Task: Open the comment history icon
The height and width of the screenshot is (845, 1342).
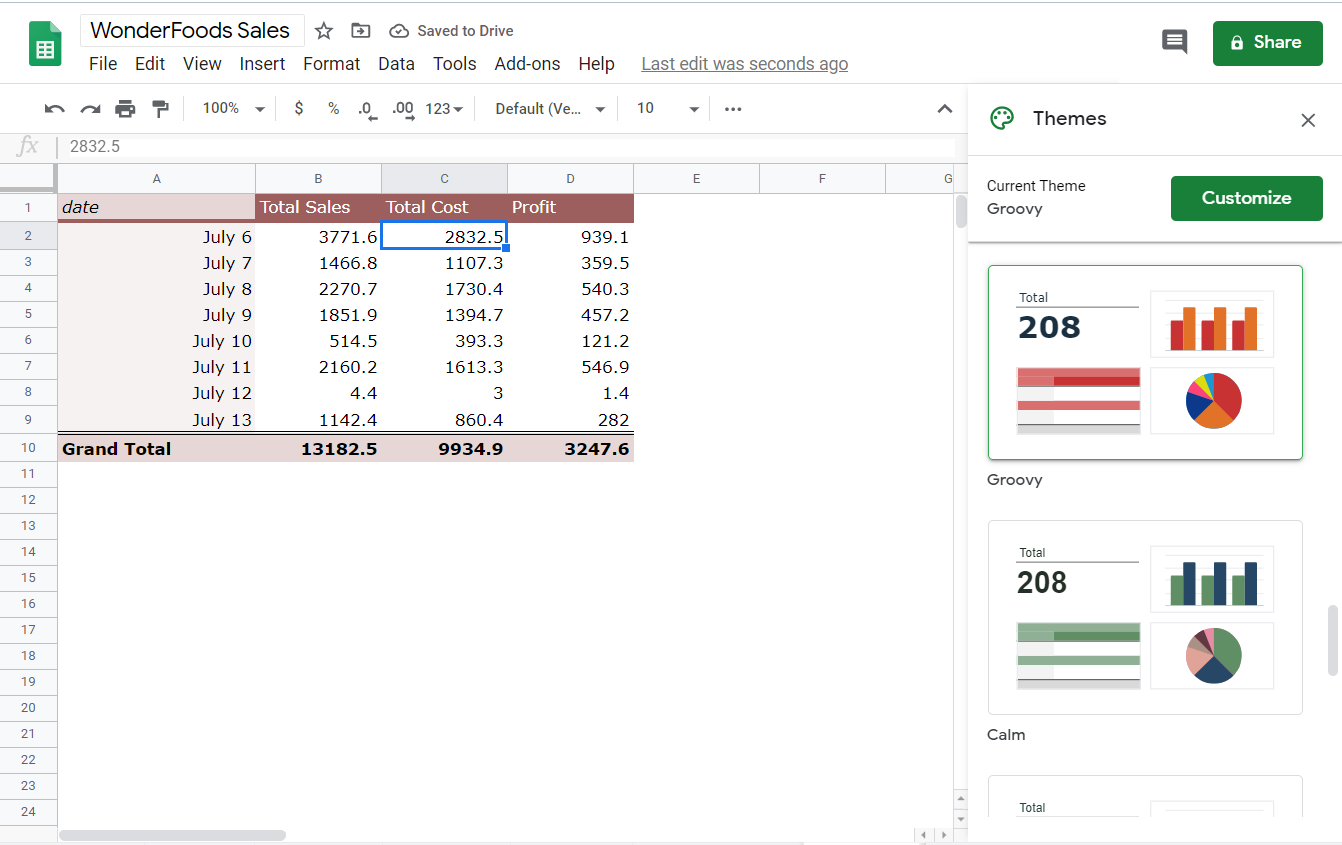Action: (1175, 42)
